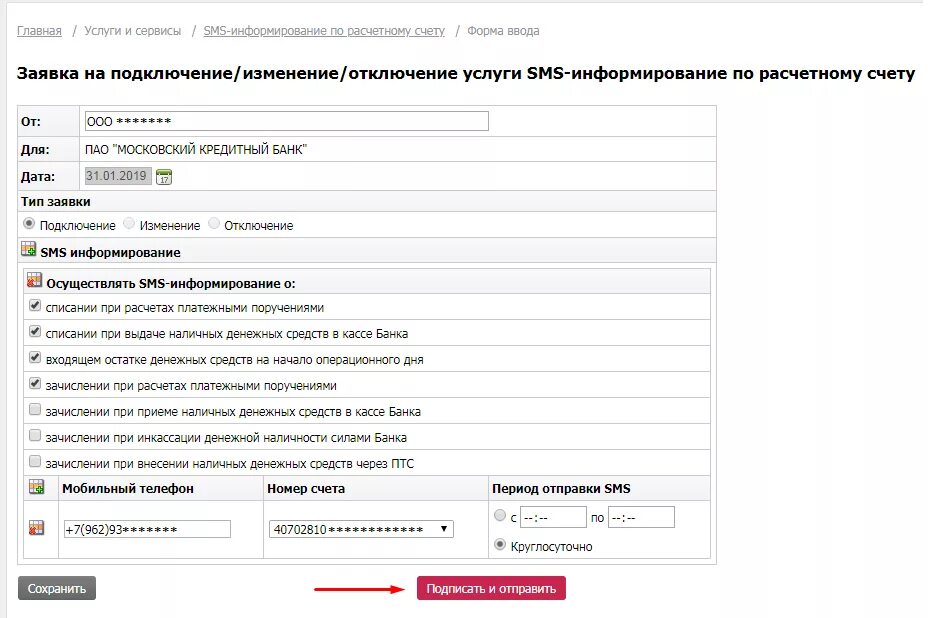Screen dimensions: 932x618
Task: Tick зачислении при внесении через ПТС
Action: pos(35,461)
